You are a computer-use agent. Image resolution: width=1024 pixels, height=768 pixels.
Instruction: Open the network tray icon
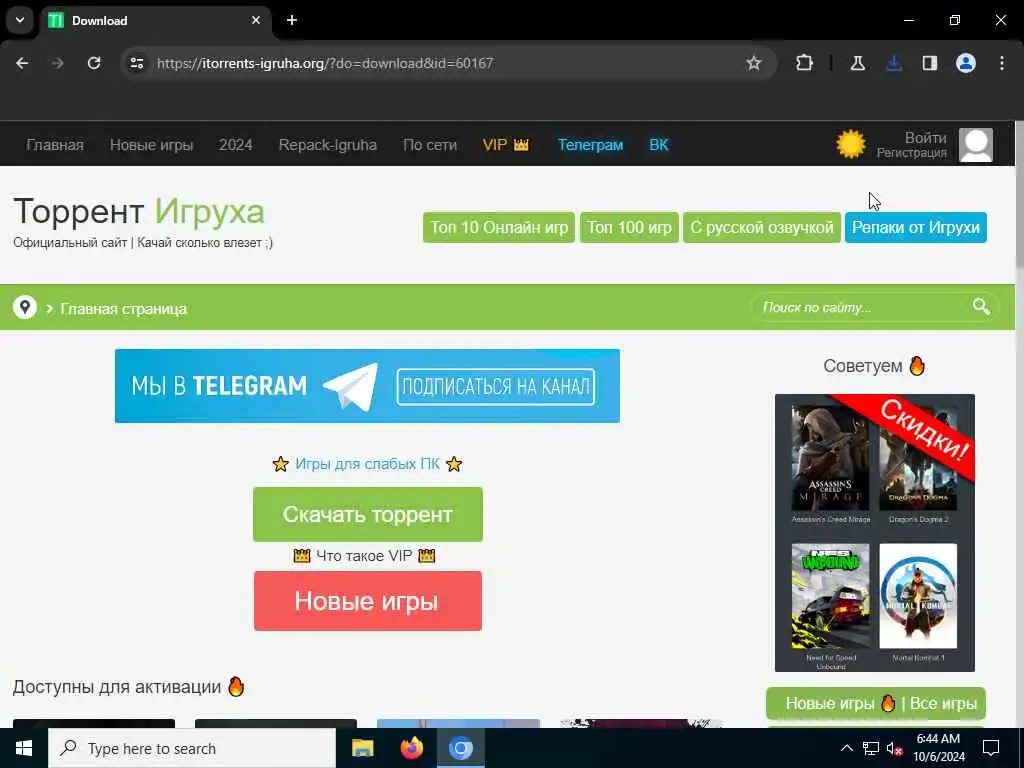coord(871,748)
